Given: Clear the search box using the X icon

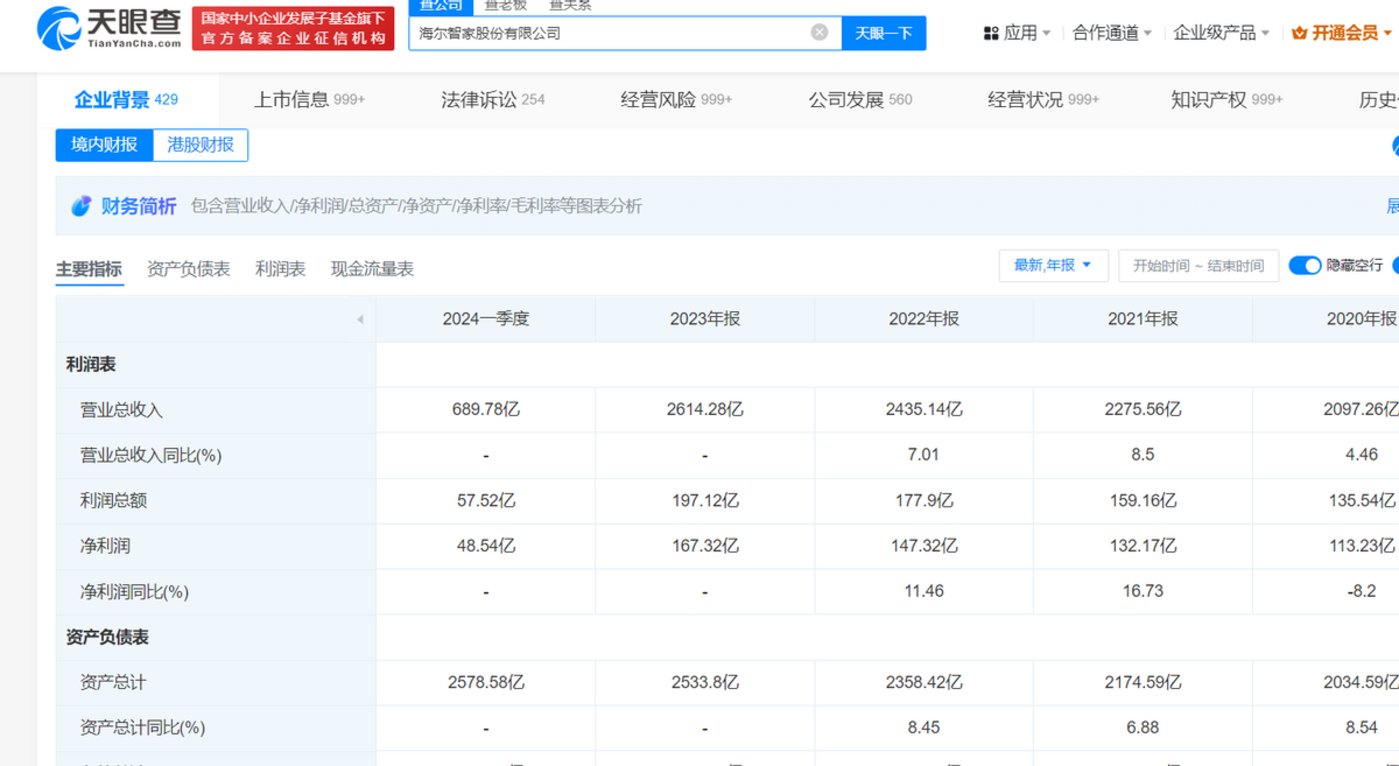Looking at the screenshot, I should pos(819,31).
